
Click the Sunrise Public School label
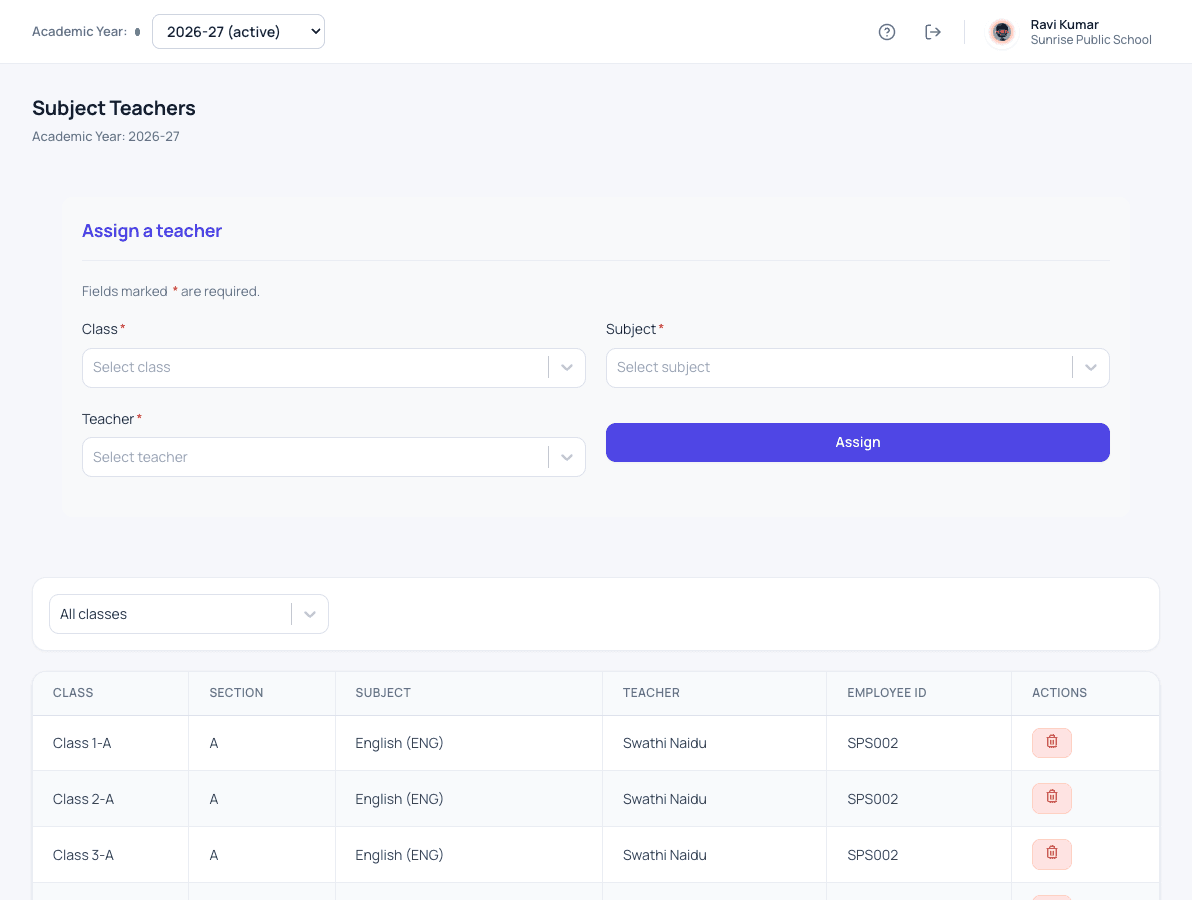(1091, 40)
